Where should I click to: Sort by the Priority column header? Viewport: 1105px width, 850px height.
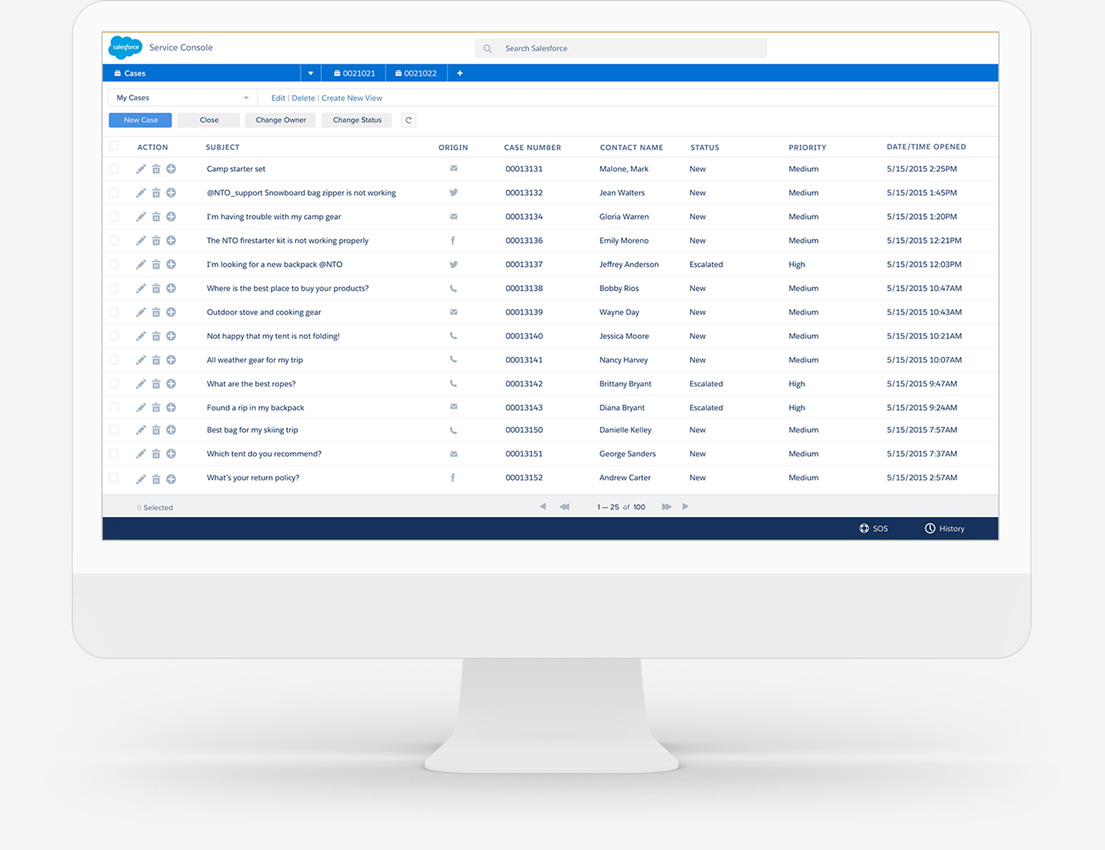coord(807,147)
